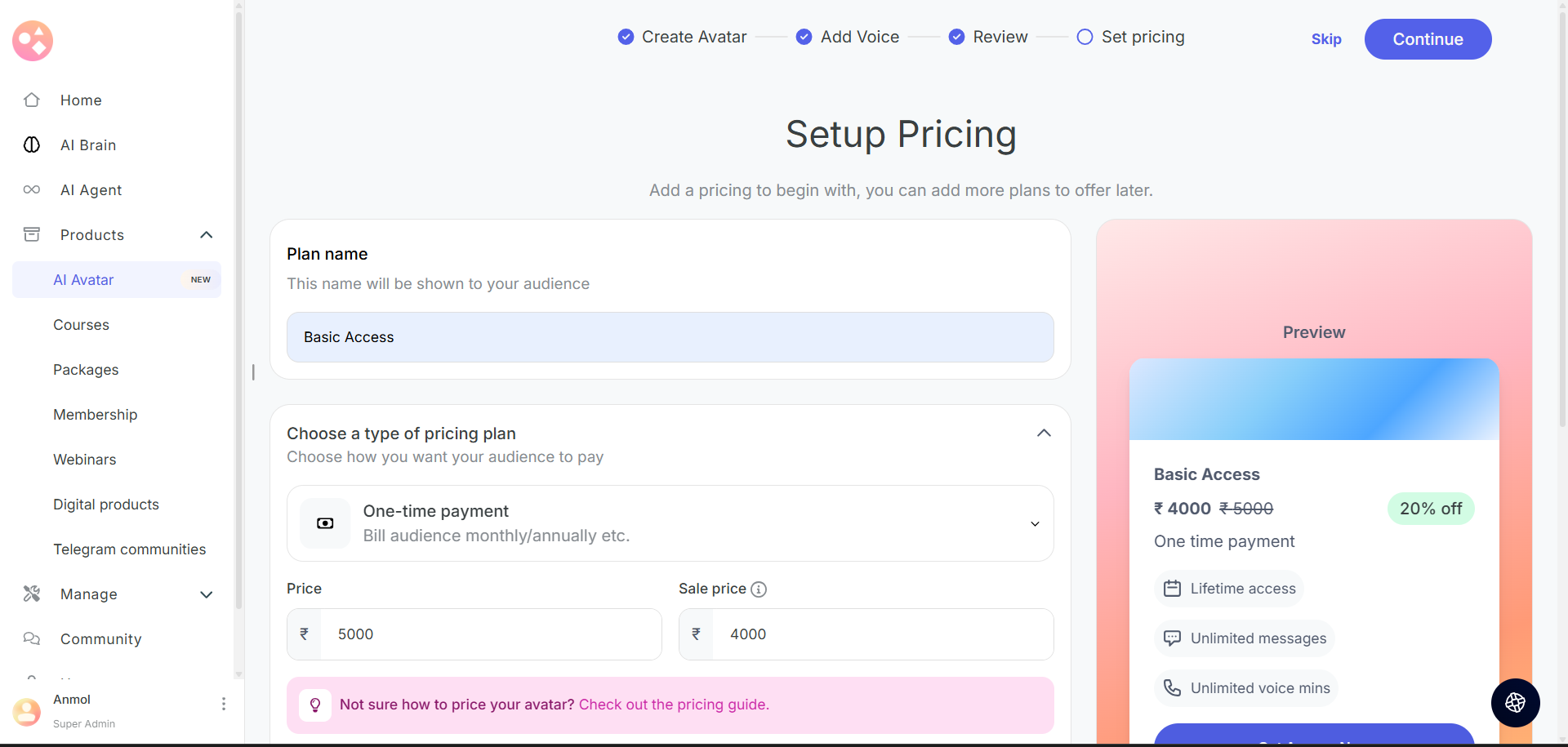Screen dimensions: 1568x747
Task: Click the Manage tools icon
Action: [x=32, y=594]
